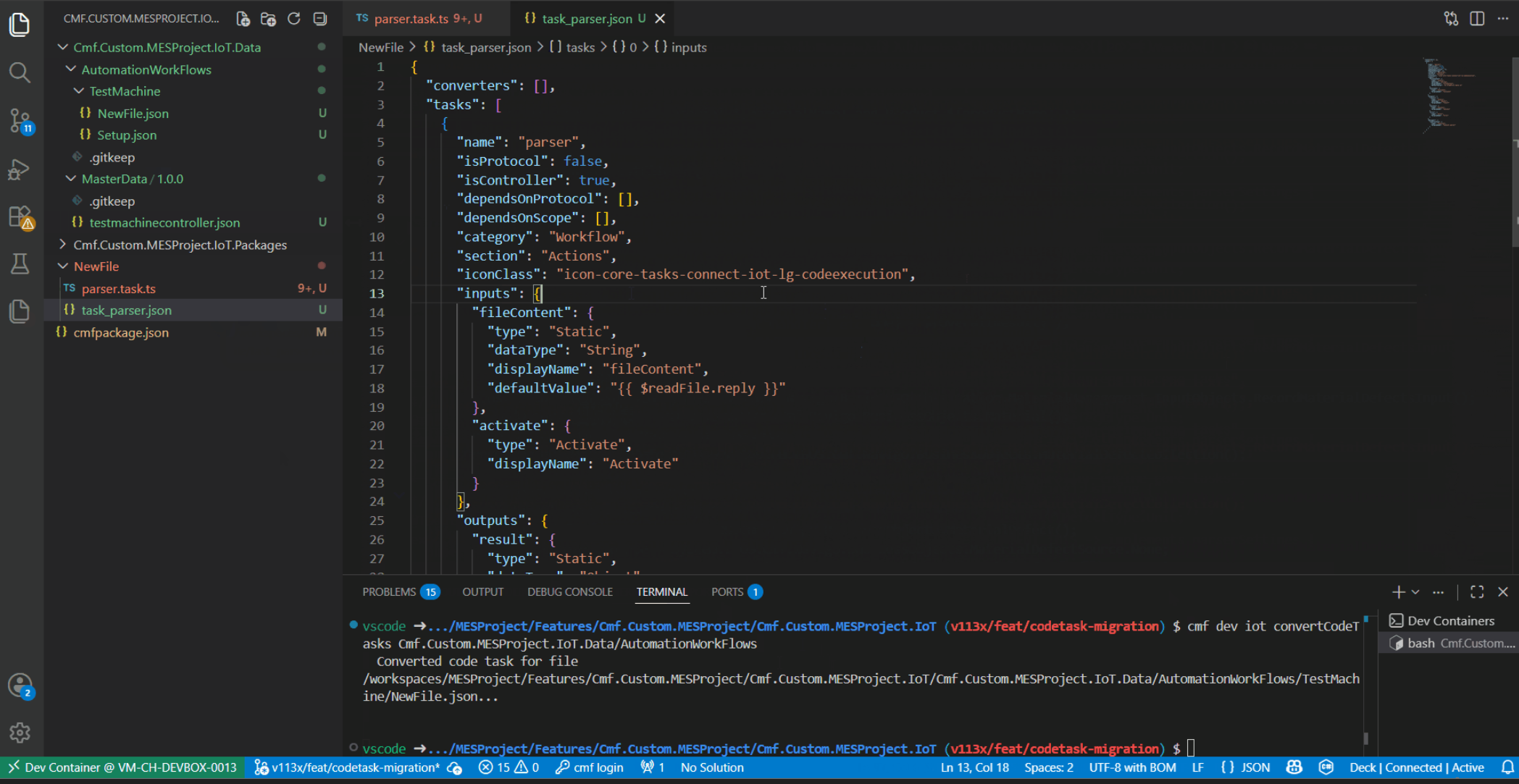Click cmf login in status bar
1519x784 pixels.
(x=589, y=767)
